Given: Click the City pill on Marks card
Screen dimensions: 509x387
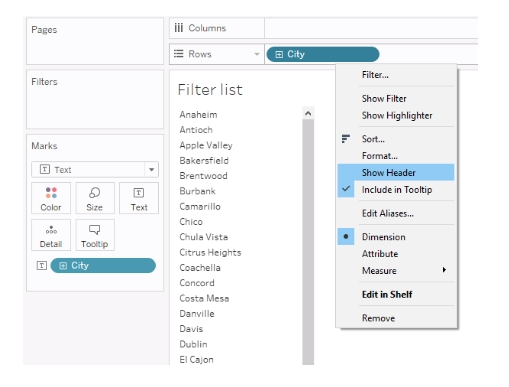Looking at the screenshot, I should coord(103,265).
